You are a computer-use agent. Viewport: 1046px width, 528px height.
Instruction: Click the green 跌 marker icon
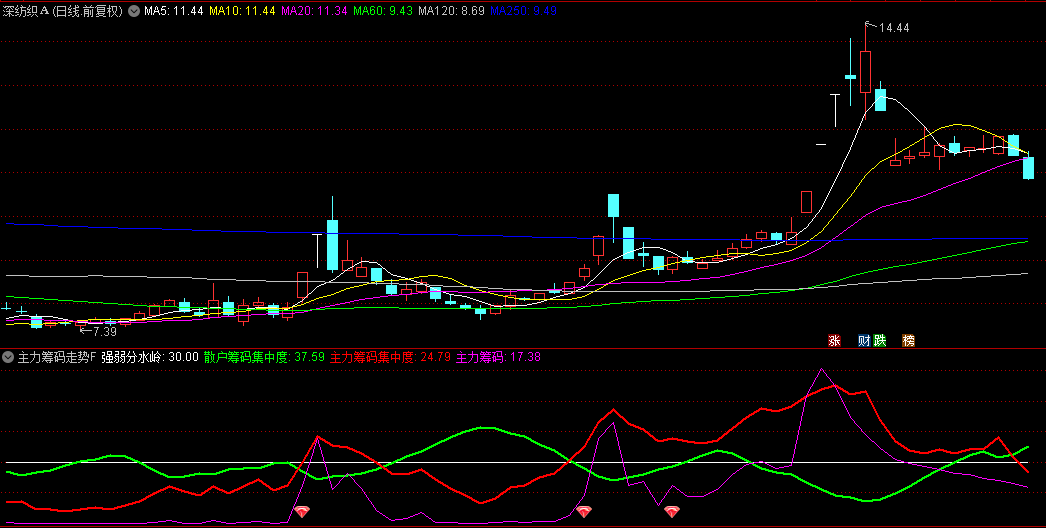coord(880,340)
